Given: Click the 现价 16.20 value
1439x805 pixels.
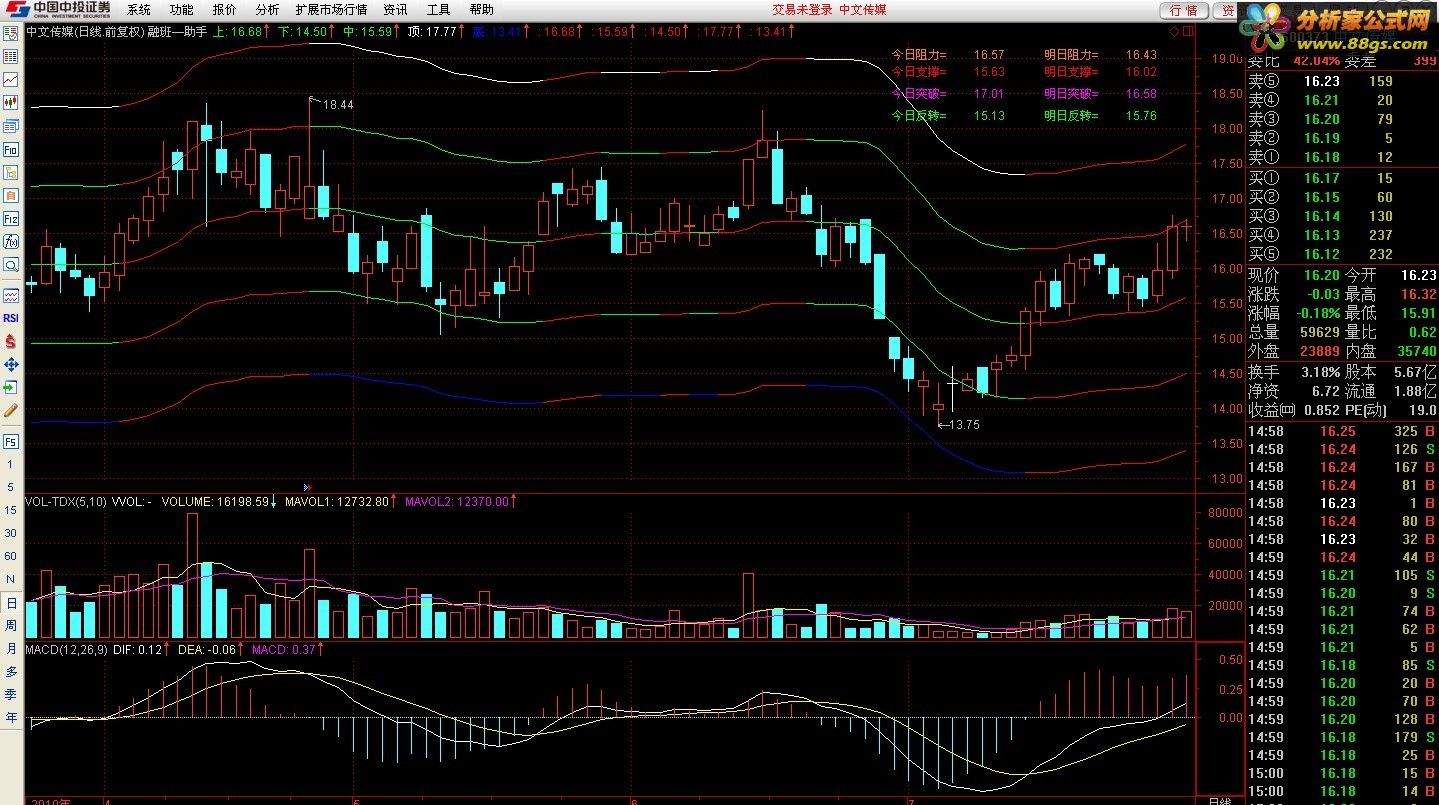Looking at the screenshot, I should [1321, 274].
